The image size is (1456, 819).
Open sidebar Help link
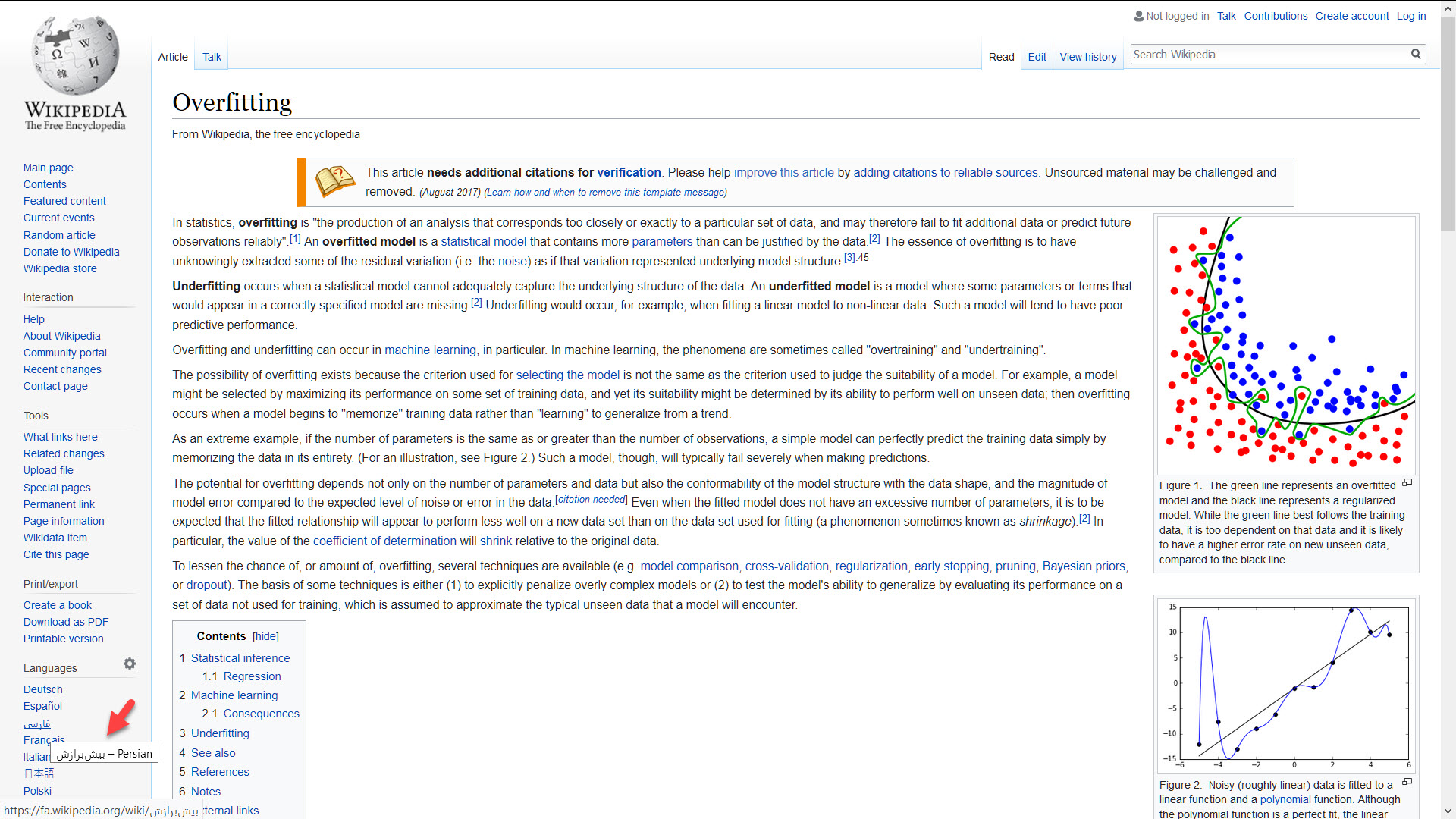tap(33, 319)
